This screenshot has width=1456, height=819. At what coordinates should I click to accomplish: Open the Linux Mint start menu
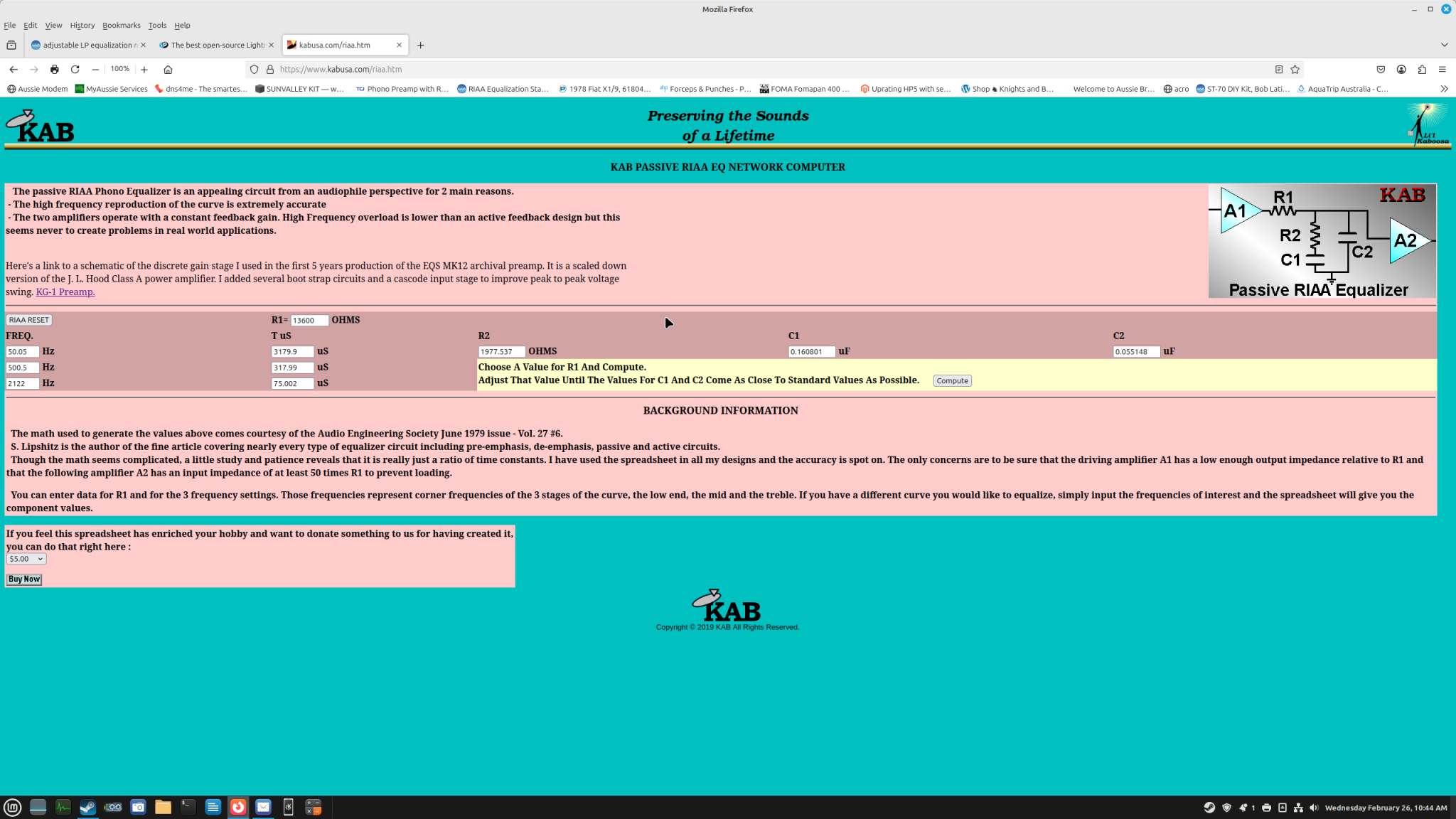pos(13,807)
